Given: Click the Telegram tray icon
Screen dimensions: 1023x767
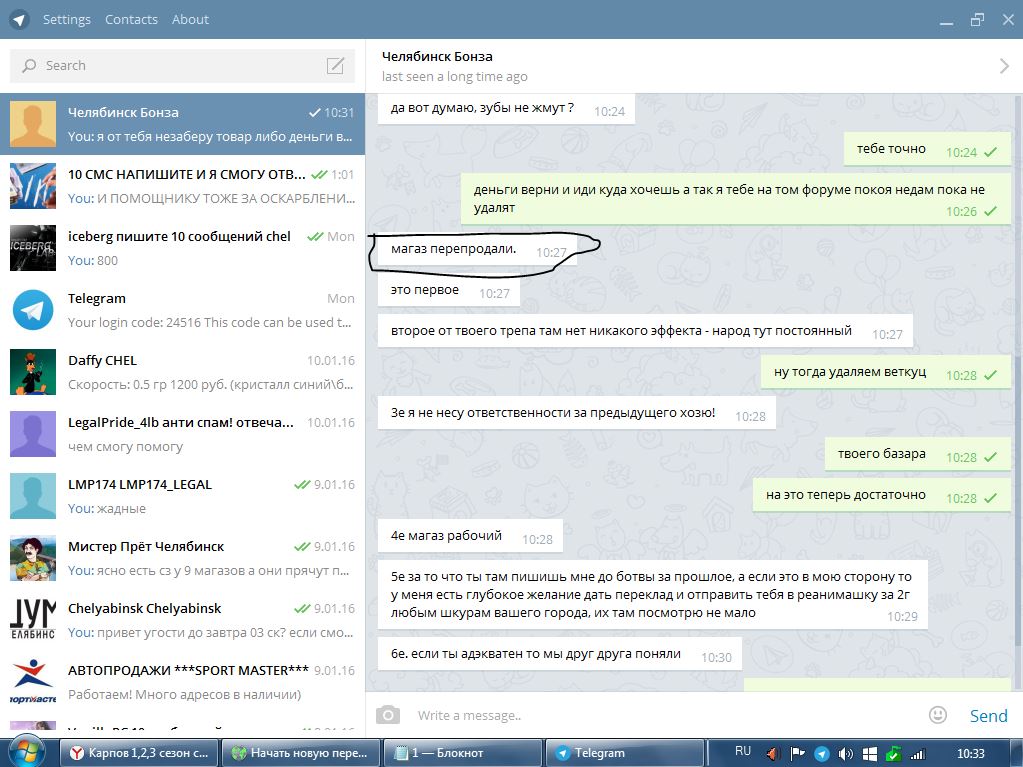Looking at the screenshot, I should [821, 754].
